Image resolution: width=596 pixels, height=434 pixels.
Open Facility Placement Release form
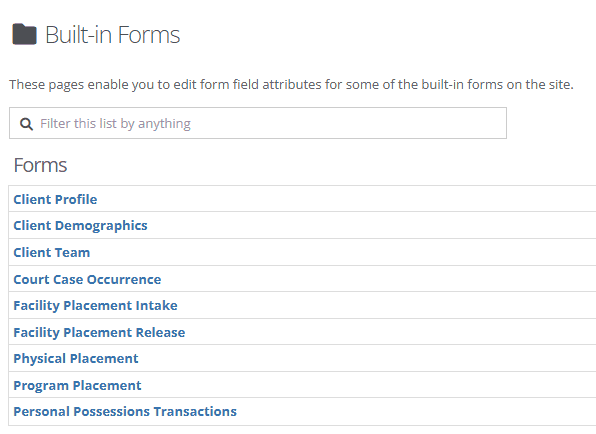coord(99,333)
